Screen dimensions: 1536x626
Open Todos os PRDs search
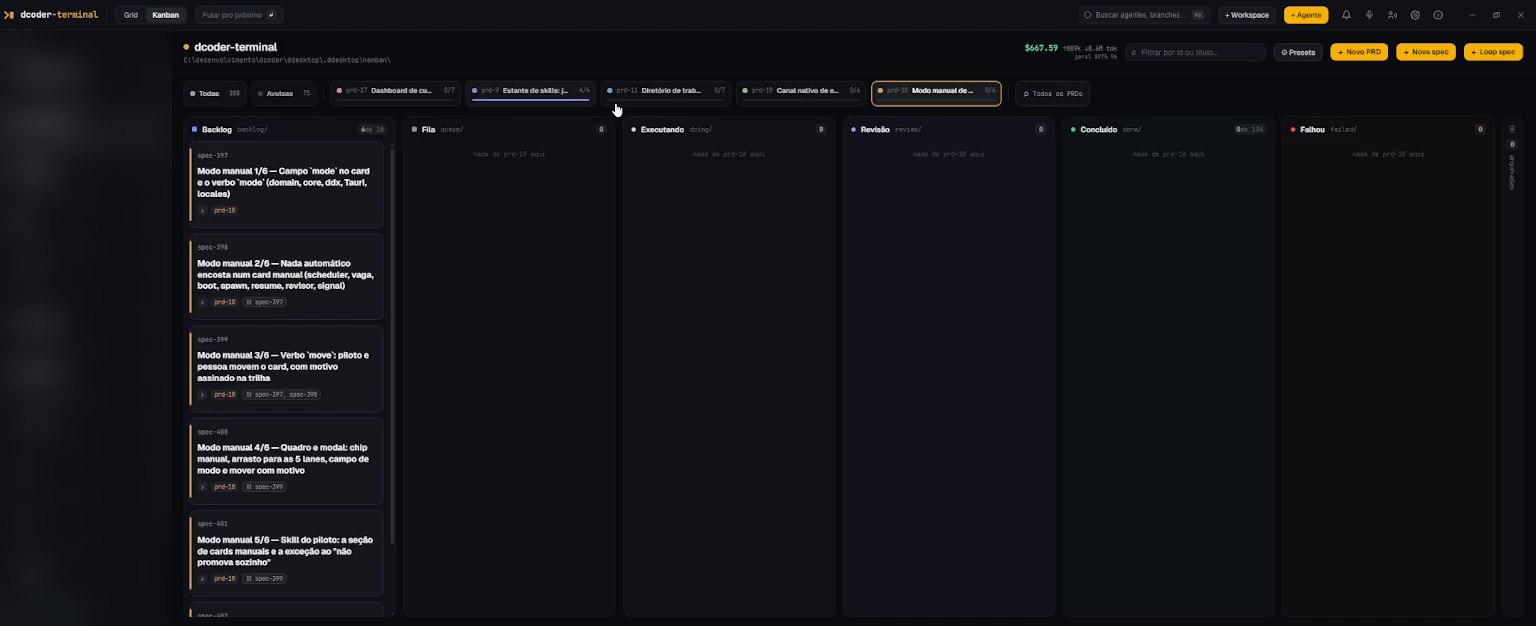click(x=1052, y=93)
